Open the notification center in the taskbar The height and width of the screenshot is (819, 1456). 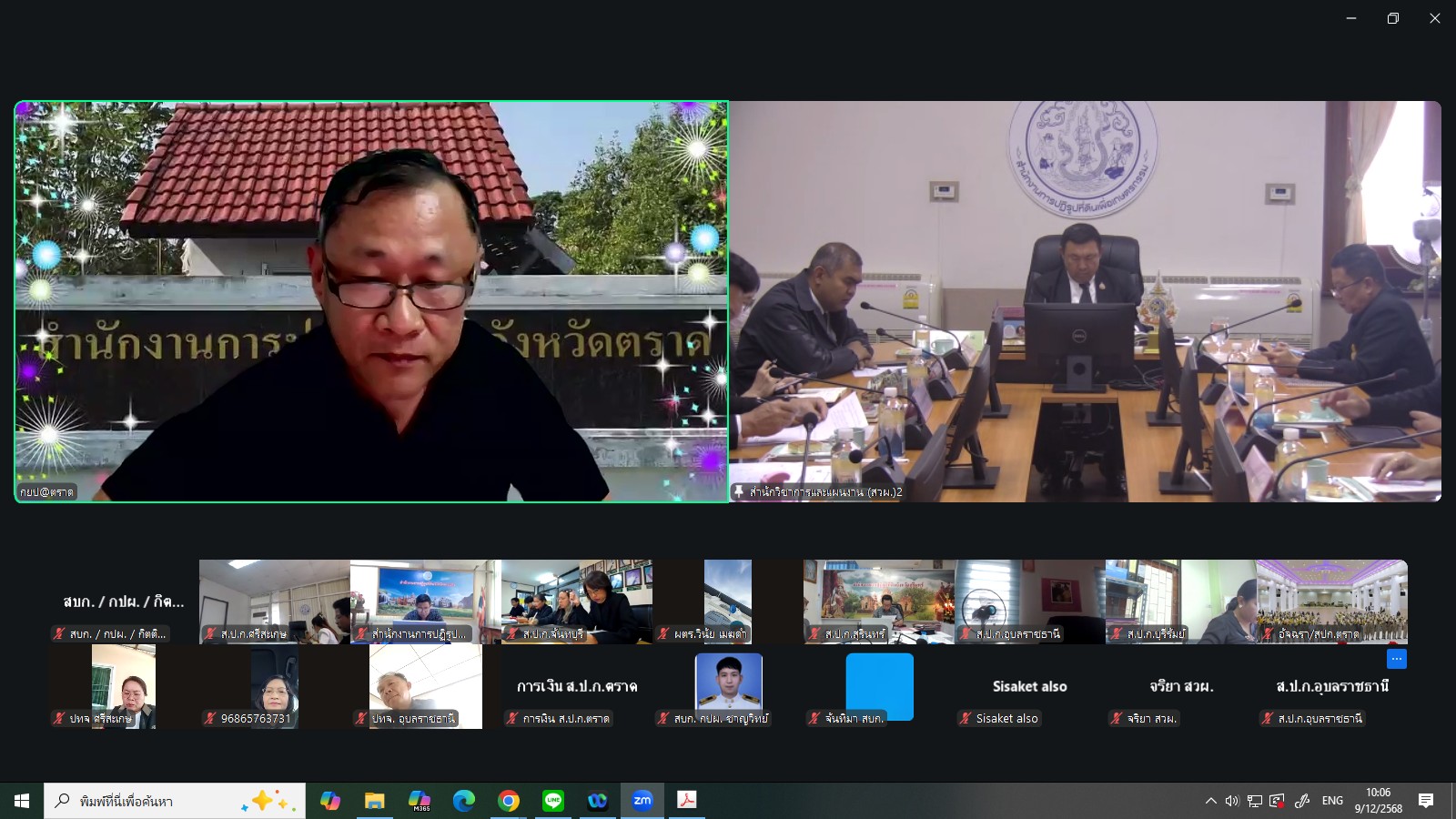tap(1426, 801)
